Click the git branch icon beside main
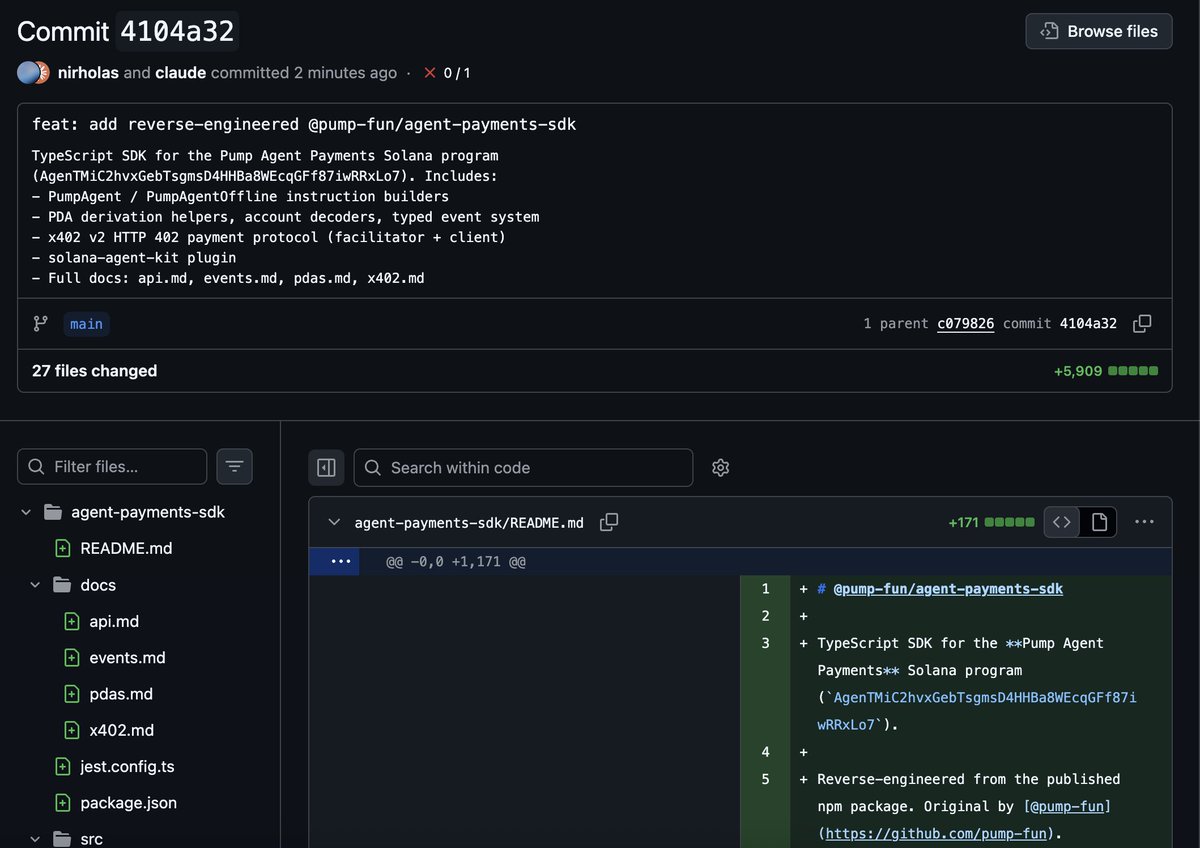The image size is (1200, 848). coord(40,324)
